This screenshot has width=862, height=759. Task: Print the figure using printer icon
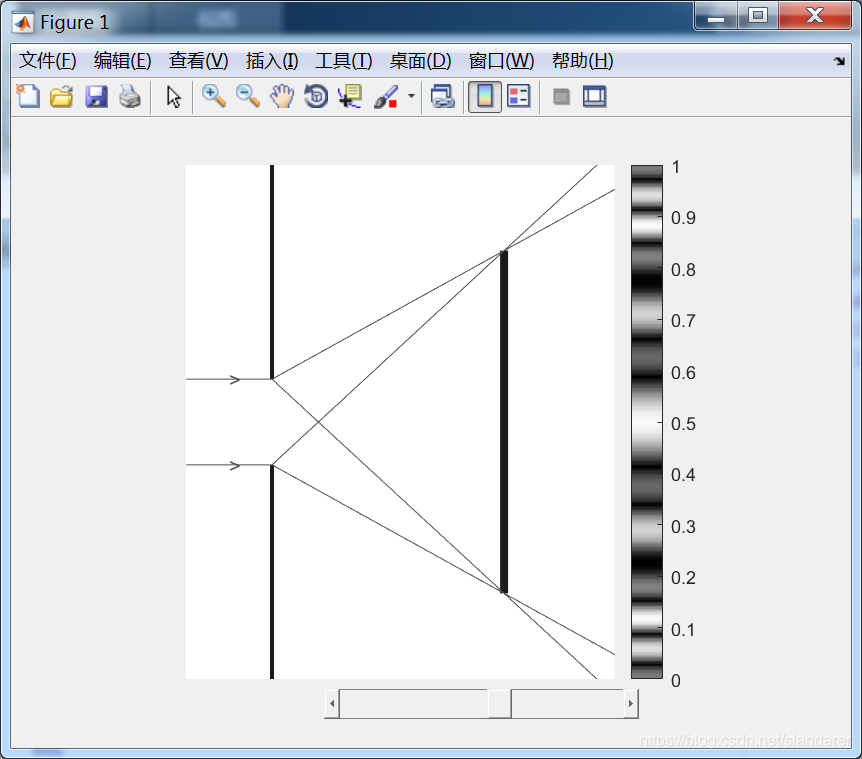[x=130, y=97]
